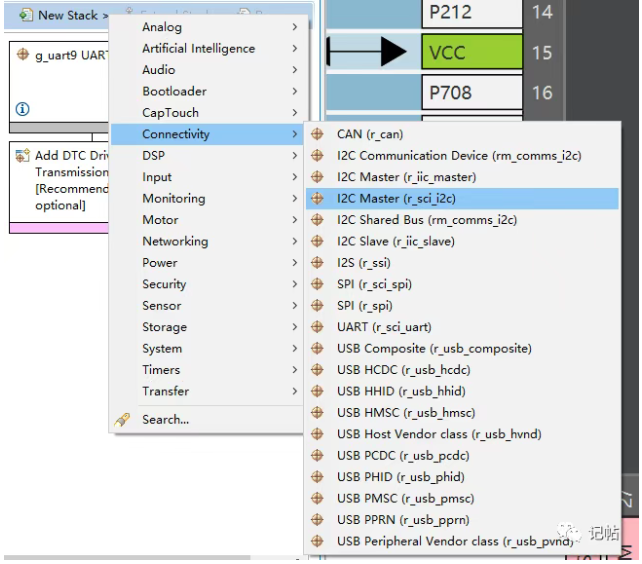Click icon beside USB HCDC
The height and width of the screenshot is (564, 642).
[x=317, y=370]
